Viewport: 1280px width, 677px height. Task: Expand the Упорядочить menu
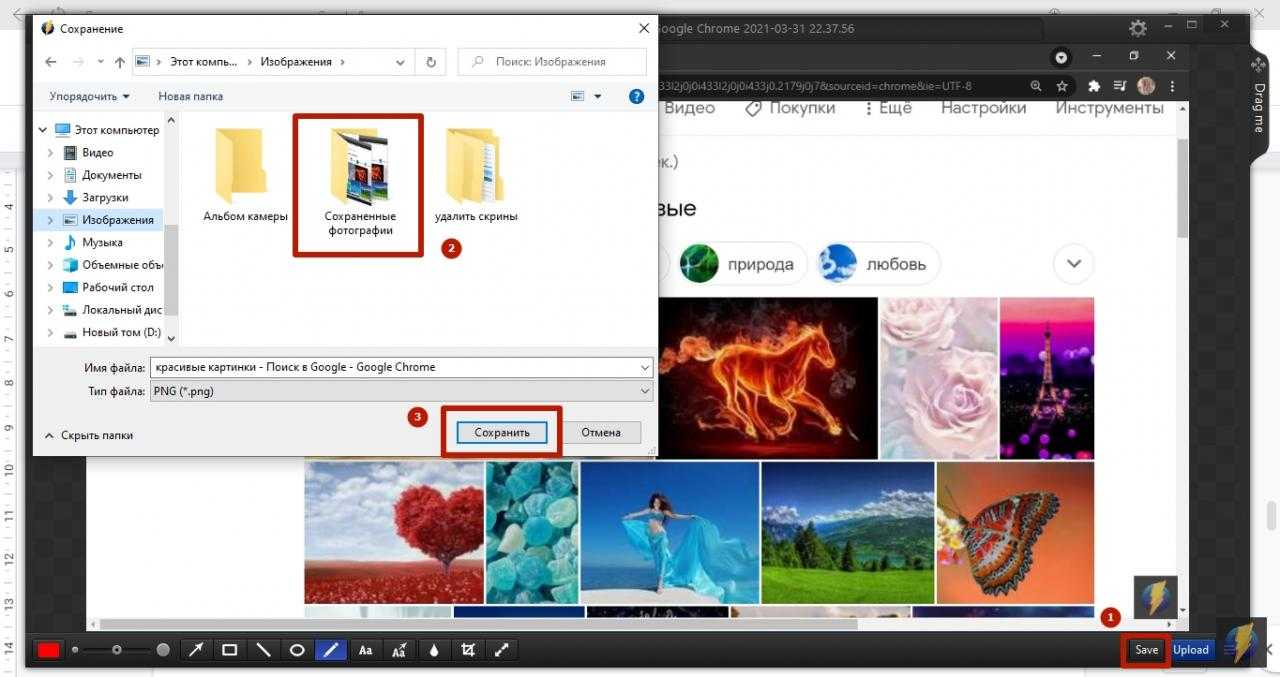(89, 97)
